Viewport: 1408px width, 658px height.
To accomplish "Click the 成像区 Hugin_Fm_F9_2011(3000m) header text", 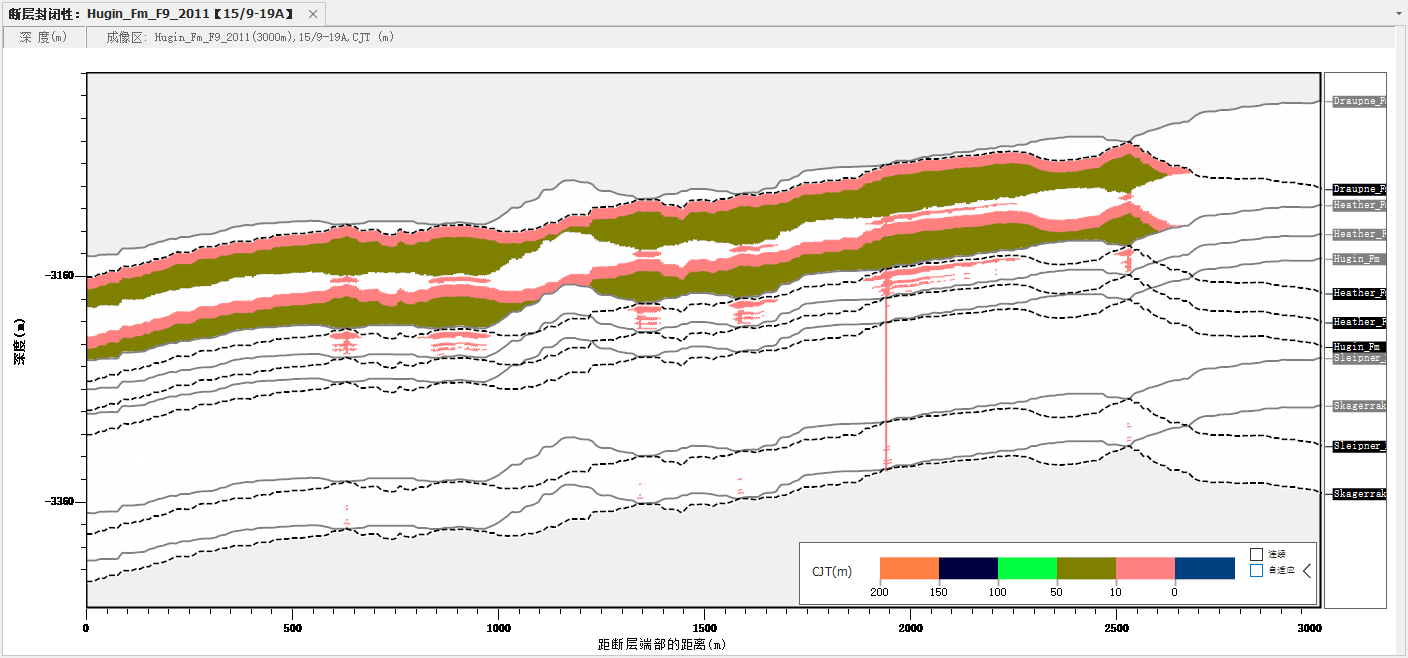I will [250, 37].
